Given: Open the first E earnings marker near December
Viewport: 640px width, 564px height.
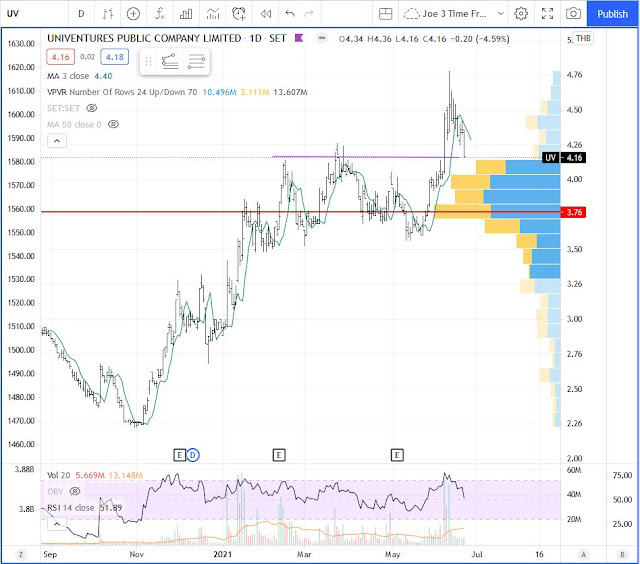Looking at the screenshot, I should coord(180,455).
